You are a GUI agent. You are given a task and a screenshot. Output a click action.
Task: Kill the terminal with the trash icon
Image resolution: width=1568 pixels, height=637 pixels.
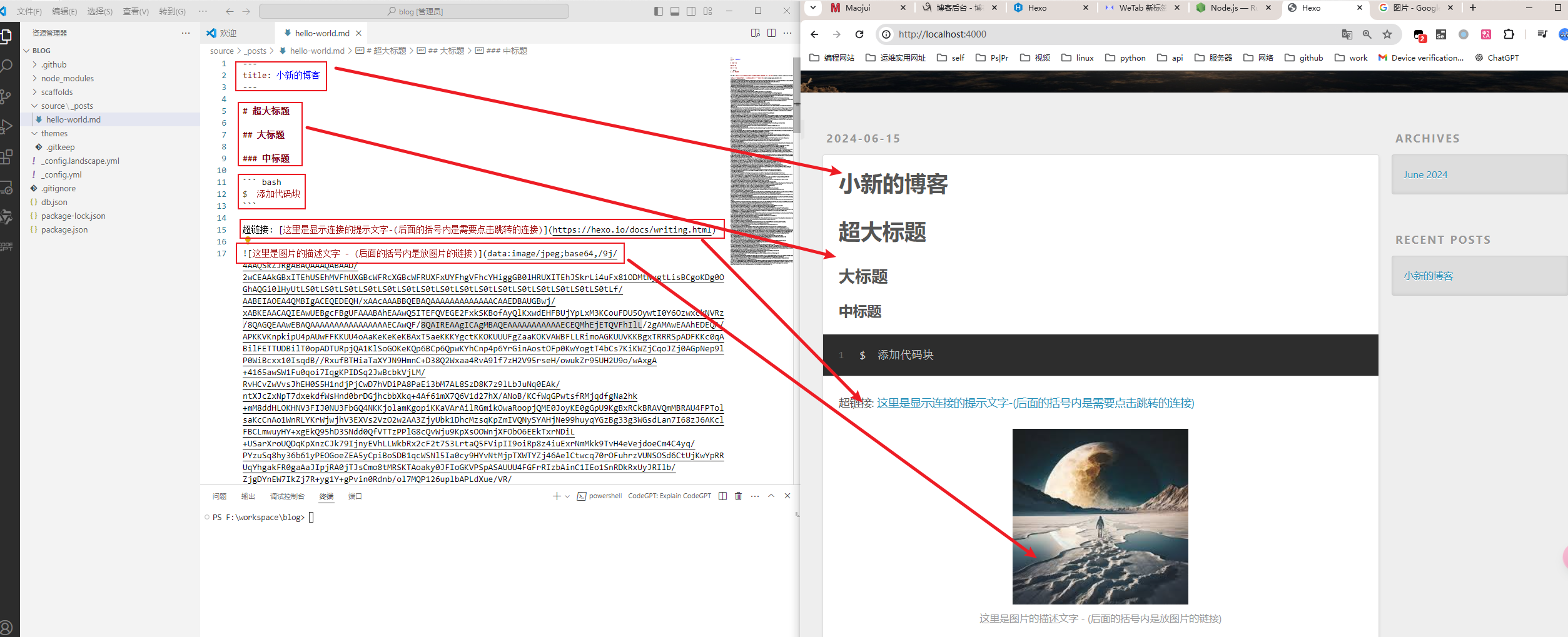(738, 496)
